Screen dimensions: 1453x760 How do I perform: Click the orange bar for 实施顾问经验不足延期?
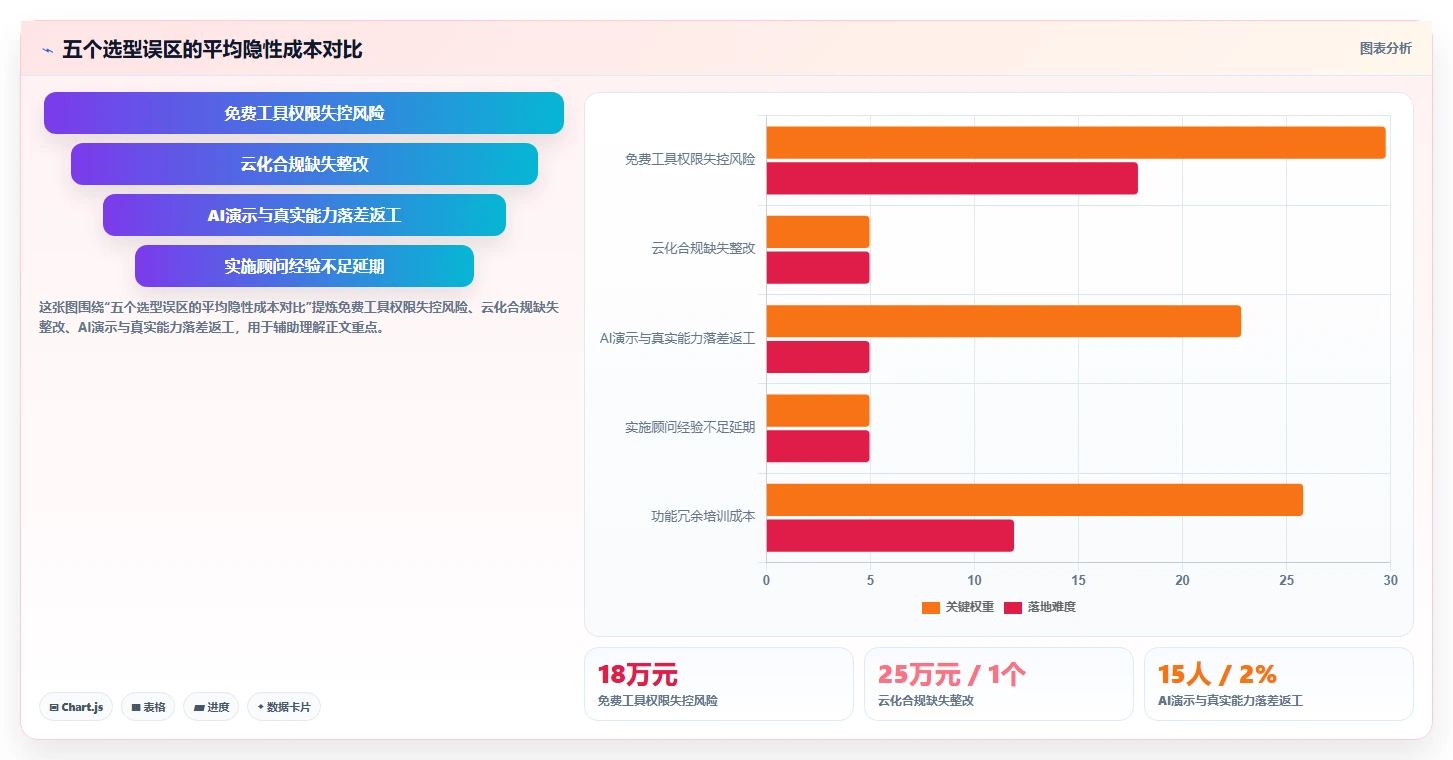tap(818, 410)
